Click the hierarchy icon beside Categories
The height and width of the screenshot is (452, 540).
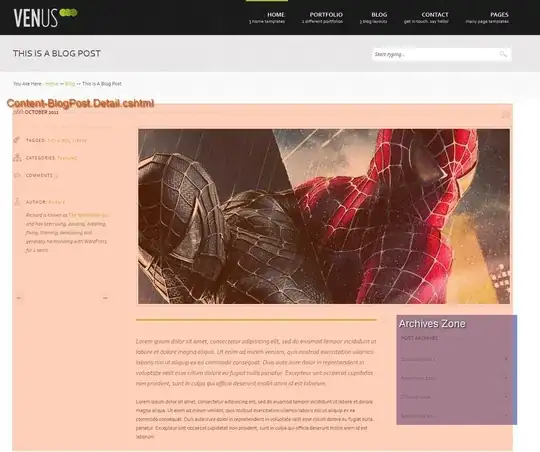click(17, 157)
